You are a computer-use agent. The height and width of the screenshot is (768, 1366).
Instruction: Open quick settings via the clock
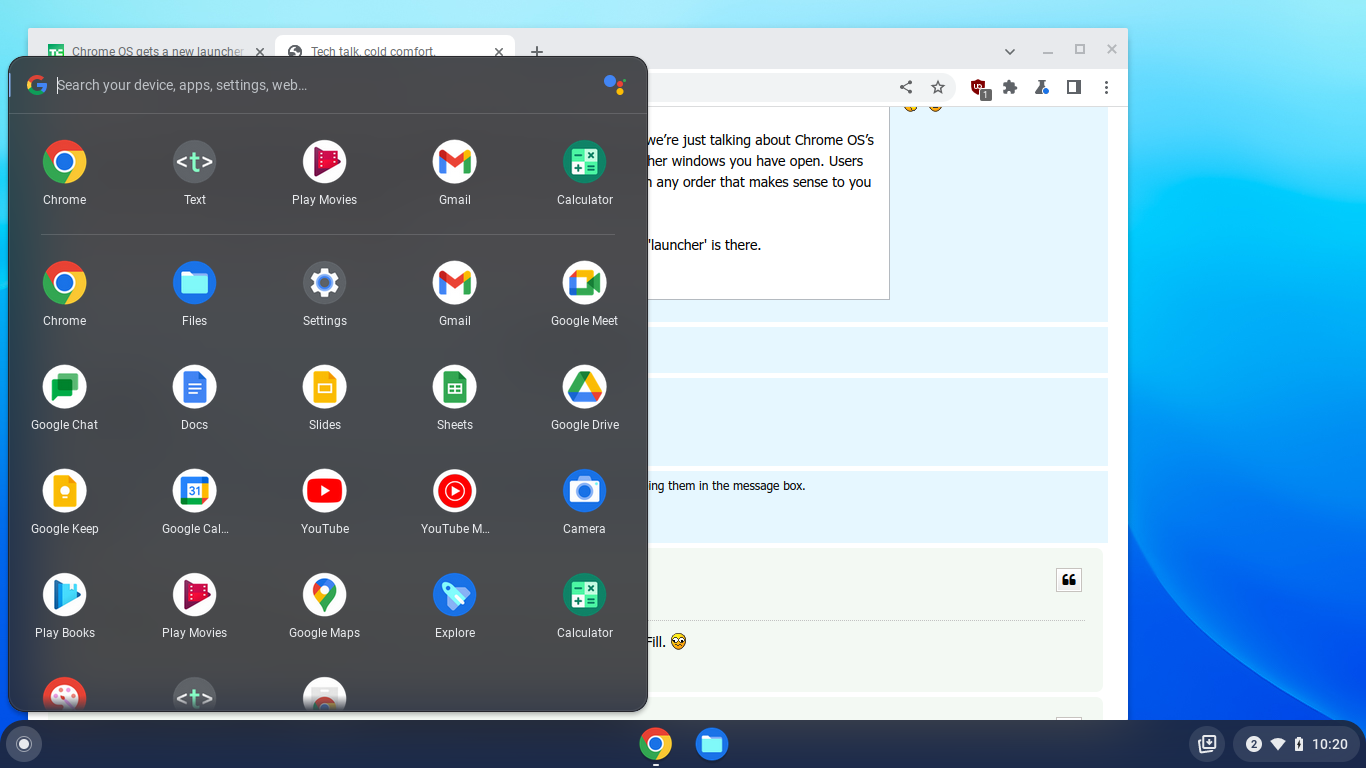pyautogui.click(x=1329, y=744)
